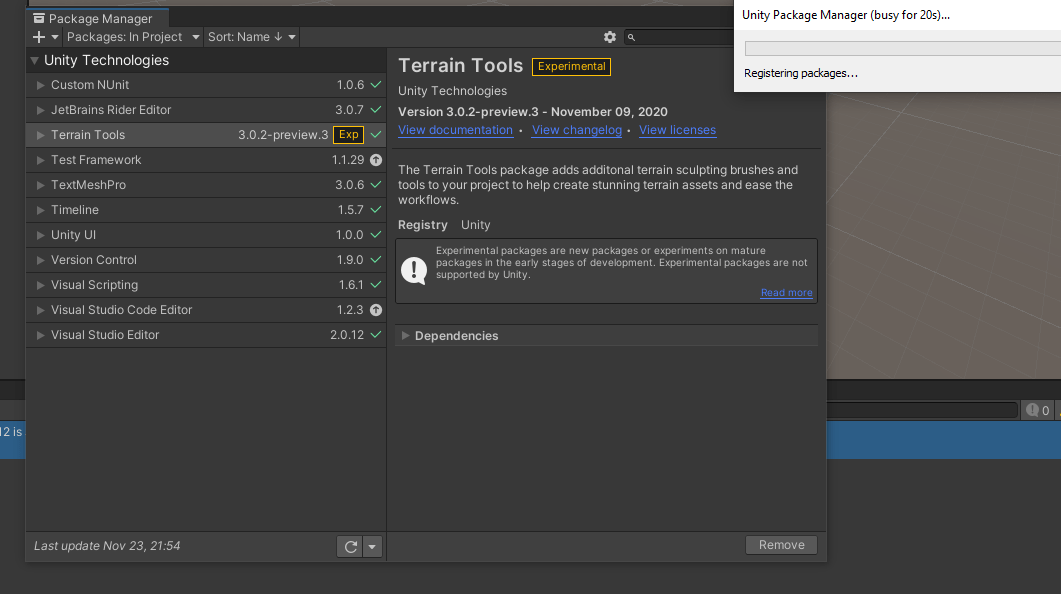Open the View licenses link
1061x594 pixels.
677,131
